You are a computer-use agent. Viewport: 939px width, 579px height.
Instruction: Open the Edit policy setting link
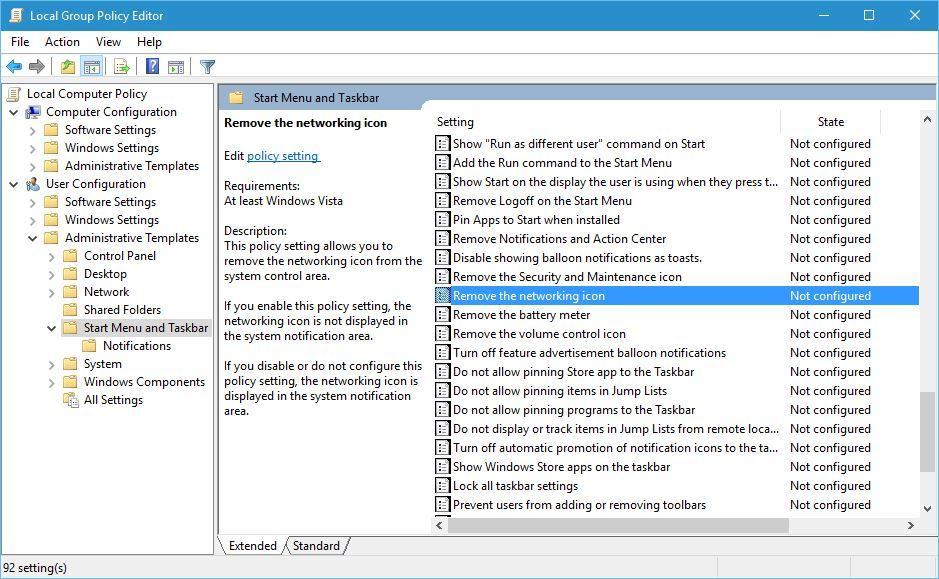click(x=283, y=156)
